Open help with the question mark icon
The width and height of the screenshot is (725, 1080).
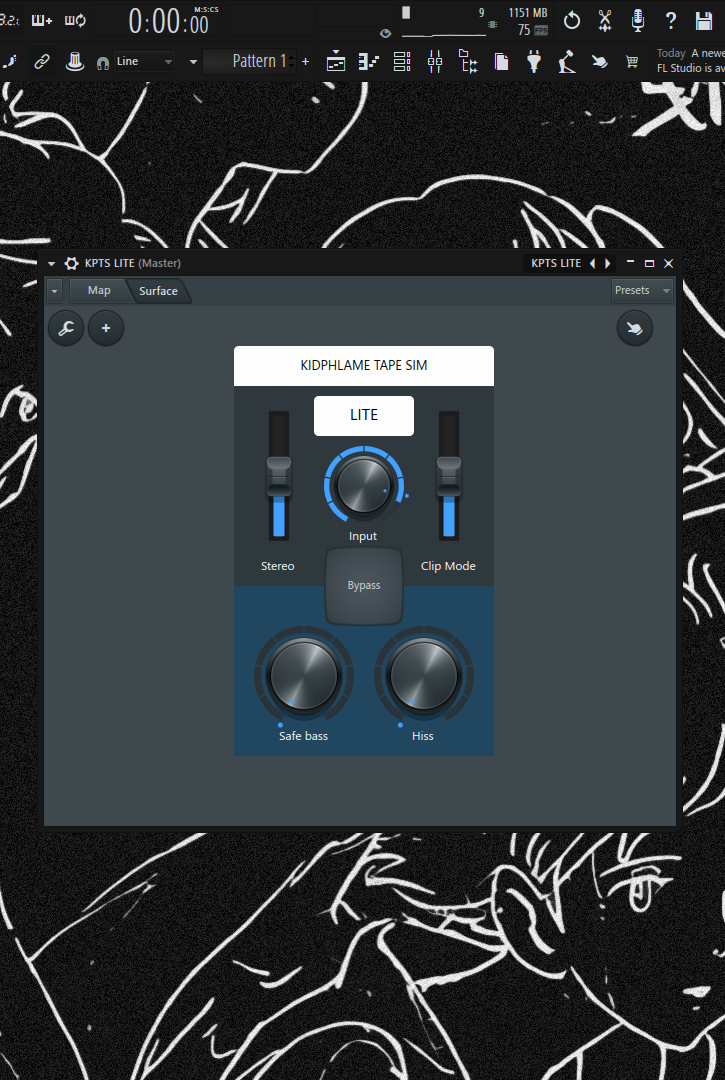671,21
